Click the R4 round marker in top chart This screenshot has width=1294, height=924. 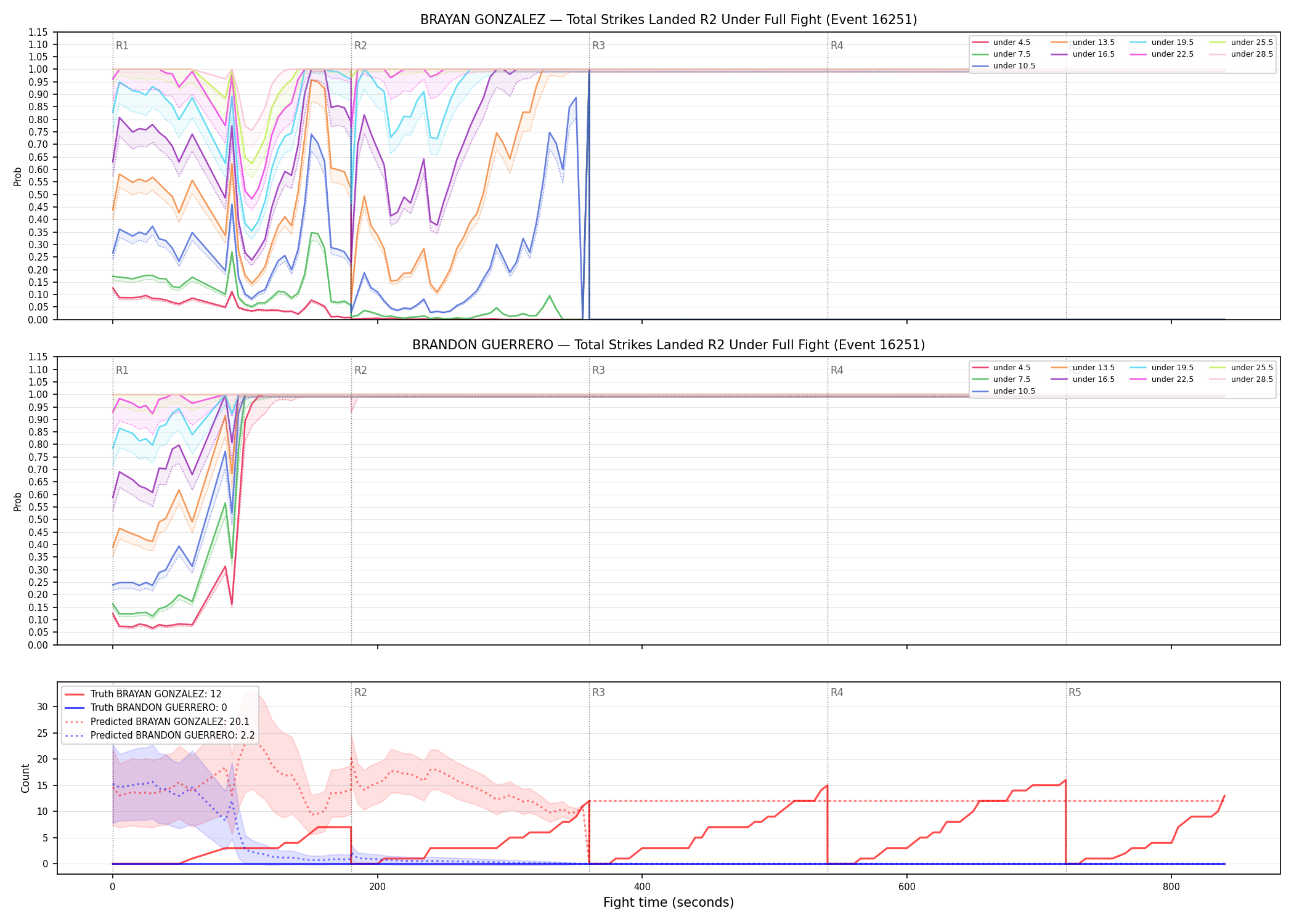pyautogui.click(x=837, y=46)
